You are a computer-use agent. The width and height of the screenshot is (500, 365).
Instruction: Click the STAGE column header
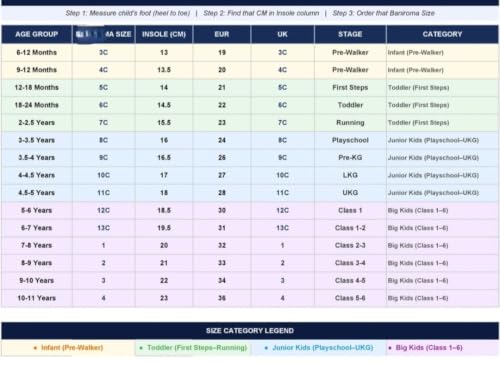350,34
